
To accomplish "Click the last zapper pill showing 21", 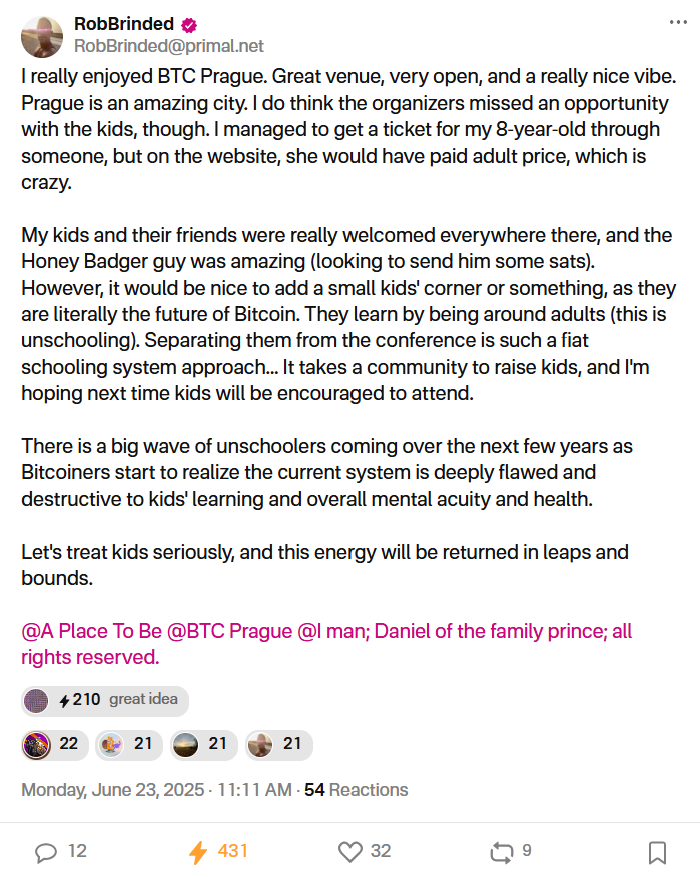I will 278,745.
